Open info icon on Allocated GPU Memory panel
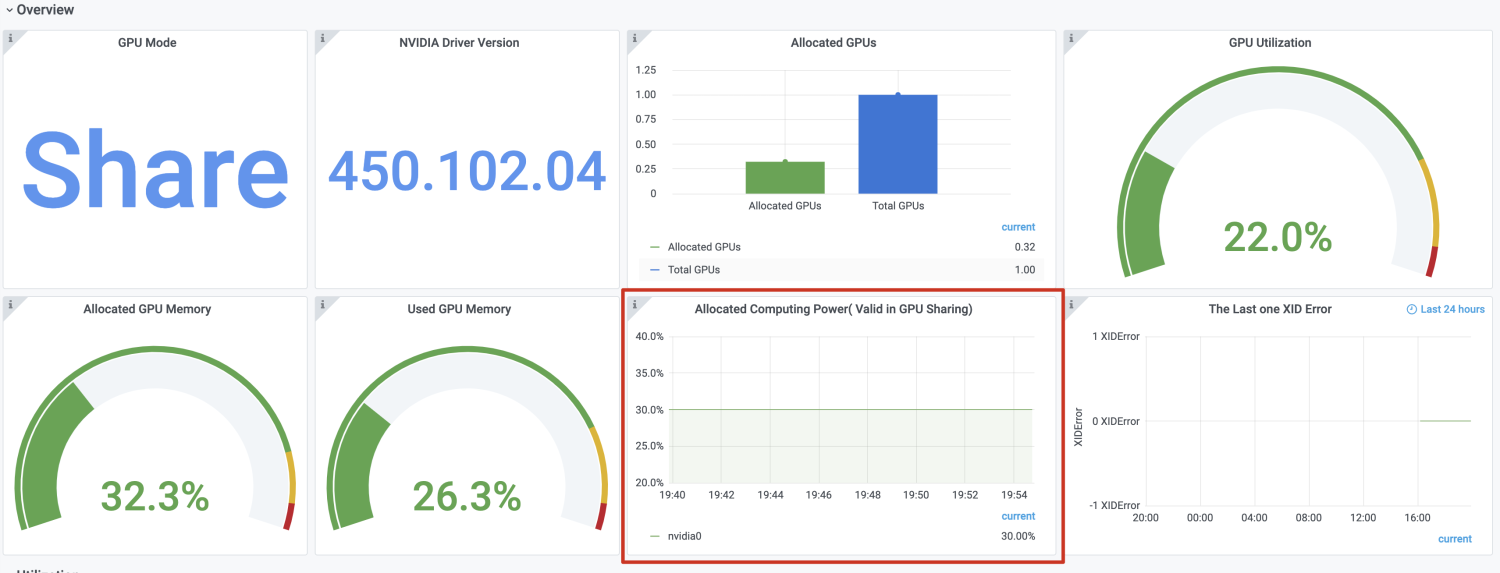This screenshot has width=1500, height=573. (10, 304)
